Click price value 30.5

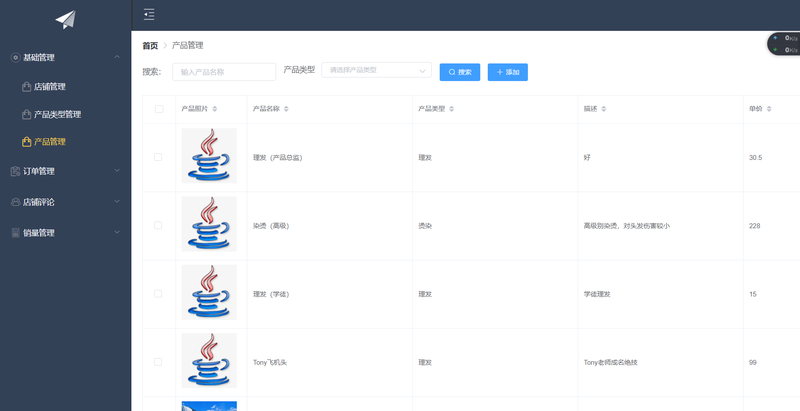(756, 158)
